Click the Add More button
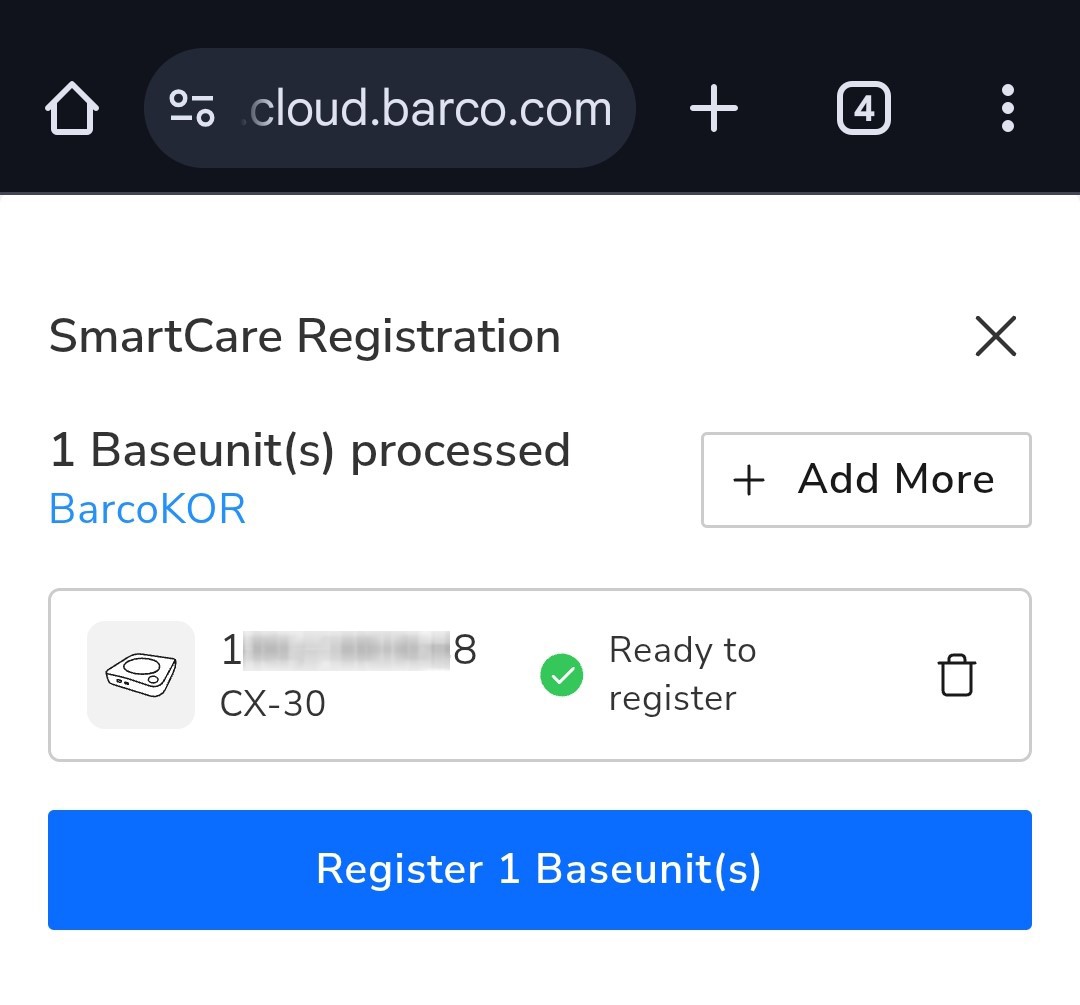Screen dimensions: 1080x1005 pos(866,479)
